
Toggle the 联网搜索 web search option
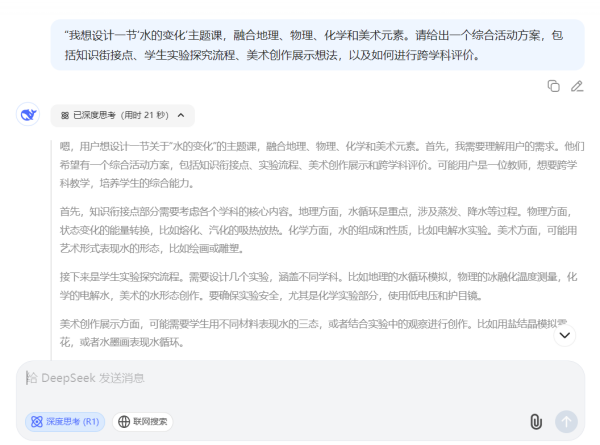(x=142, y=422)
